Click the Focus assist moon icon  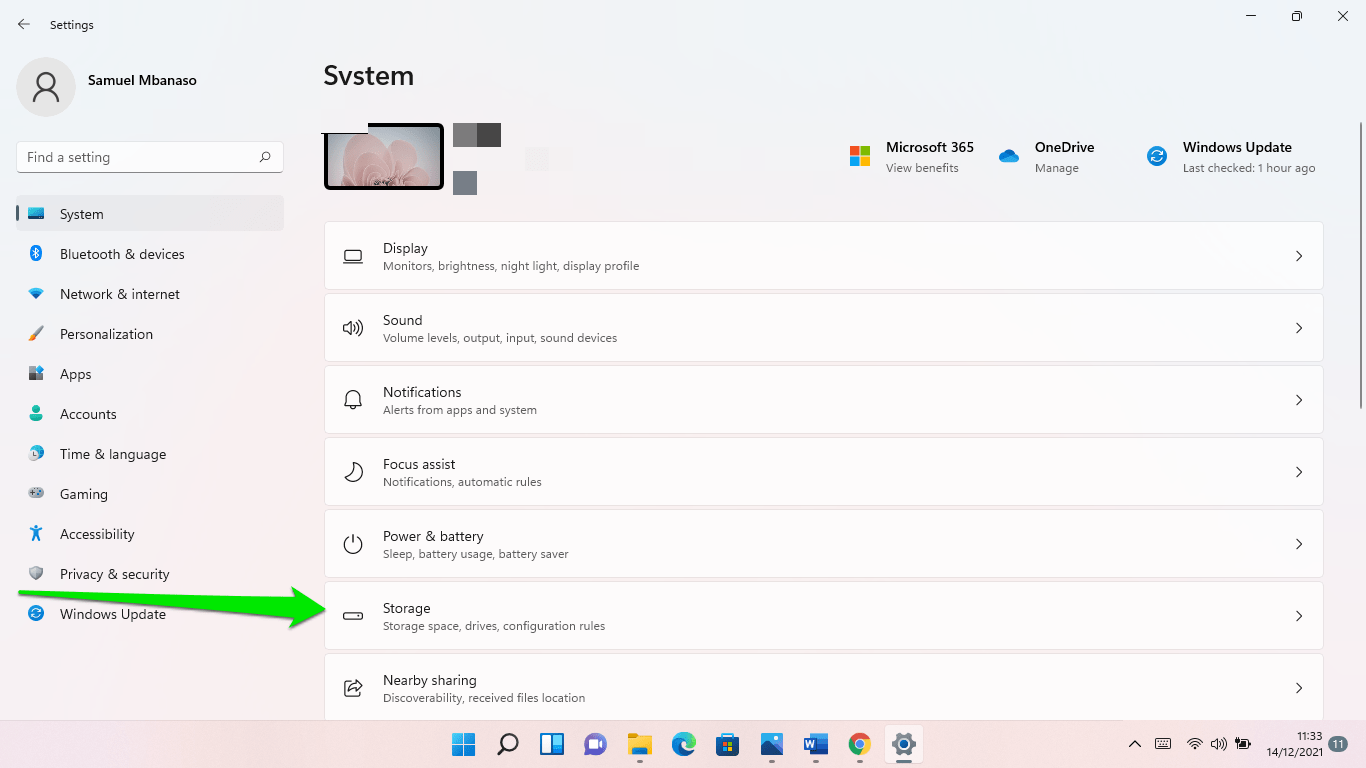[x=353, y=472]
